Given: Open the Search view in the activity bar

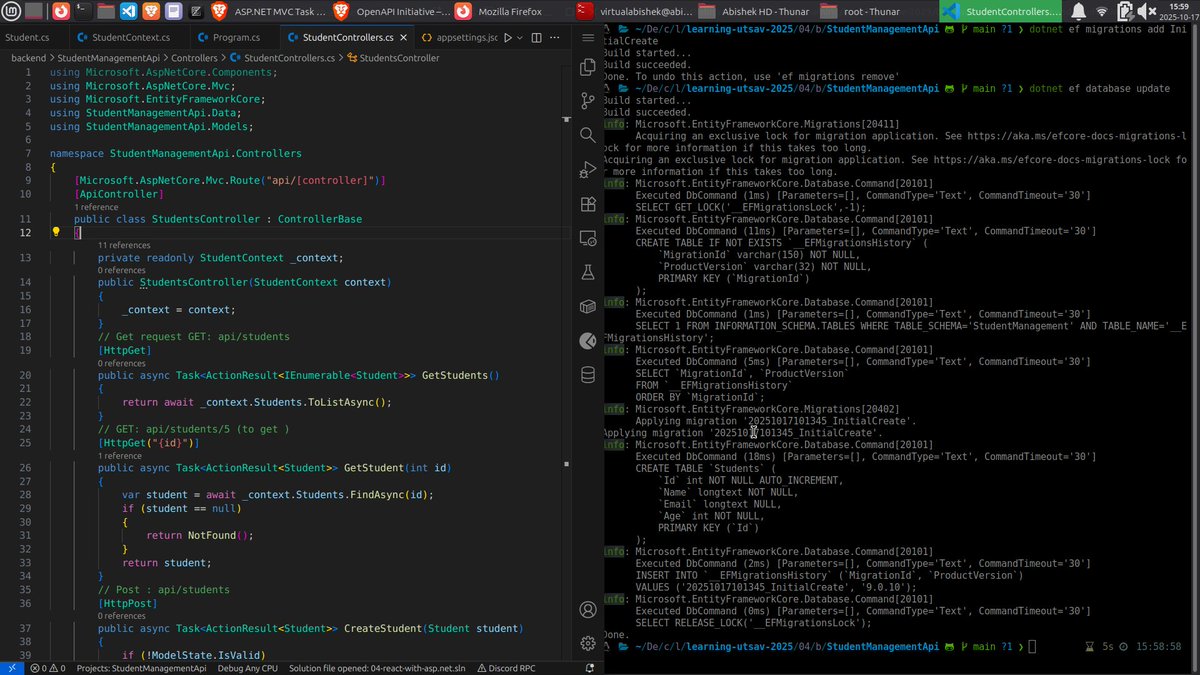Looking at the screenshot, I should tap(587, 136).
